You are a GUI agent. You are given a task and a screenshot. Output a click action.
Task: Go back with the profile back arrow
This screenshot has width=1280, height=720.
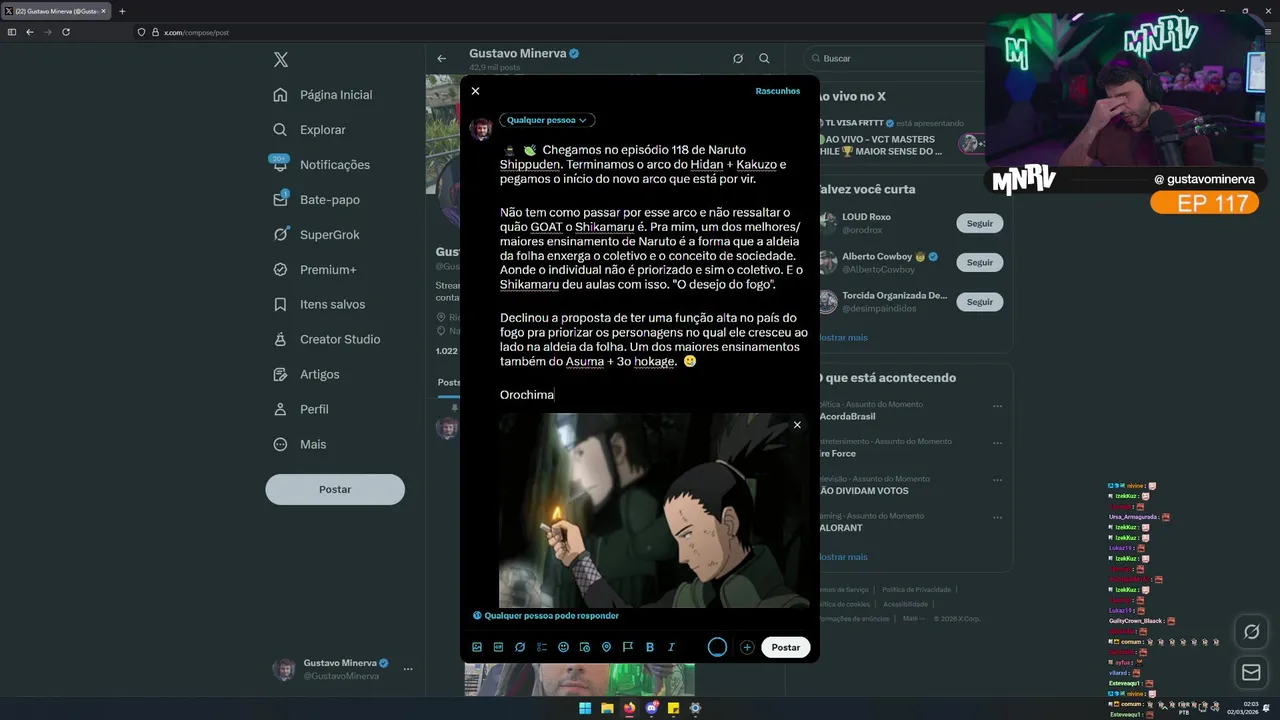point(441,58)
